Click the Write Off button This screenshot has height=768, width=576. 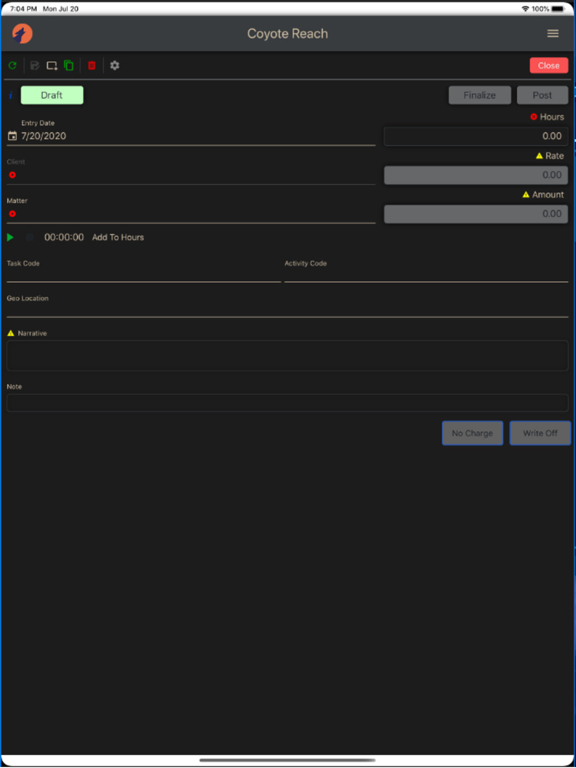(540, 433)
